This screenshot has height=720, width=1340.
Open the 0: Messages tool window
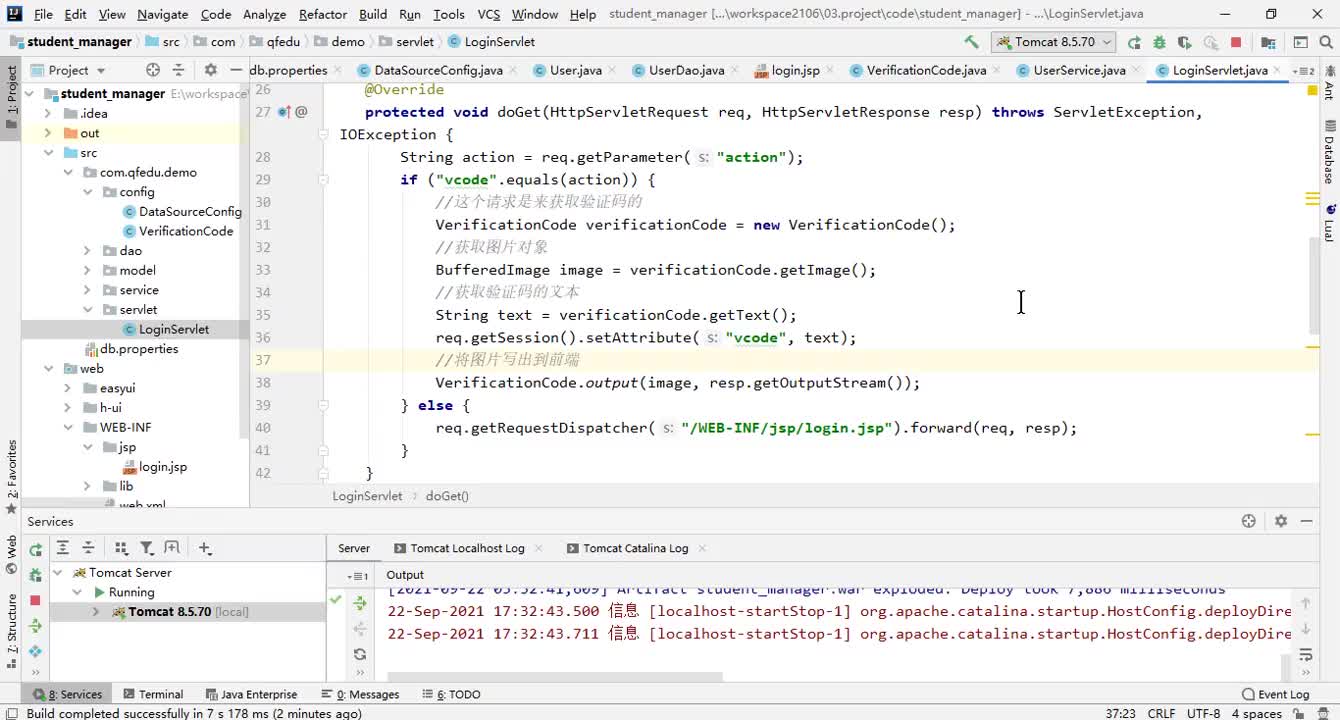coord(361,694)
